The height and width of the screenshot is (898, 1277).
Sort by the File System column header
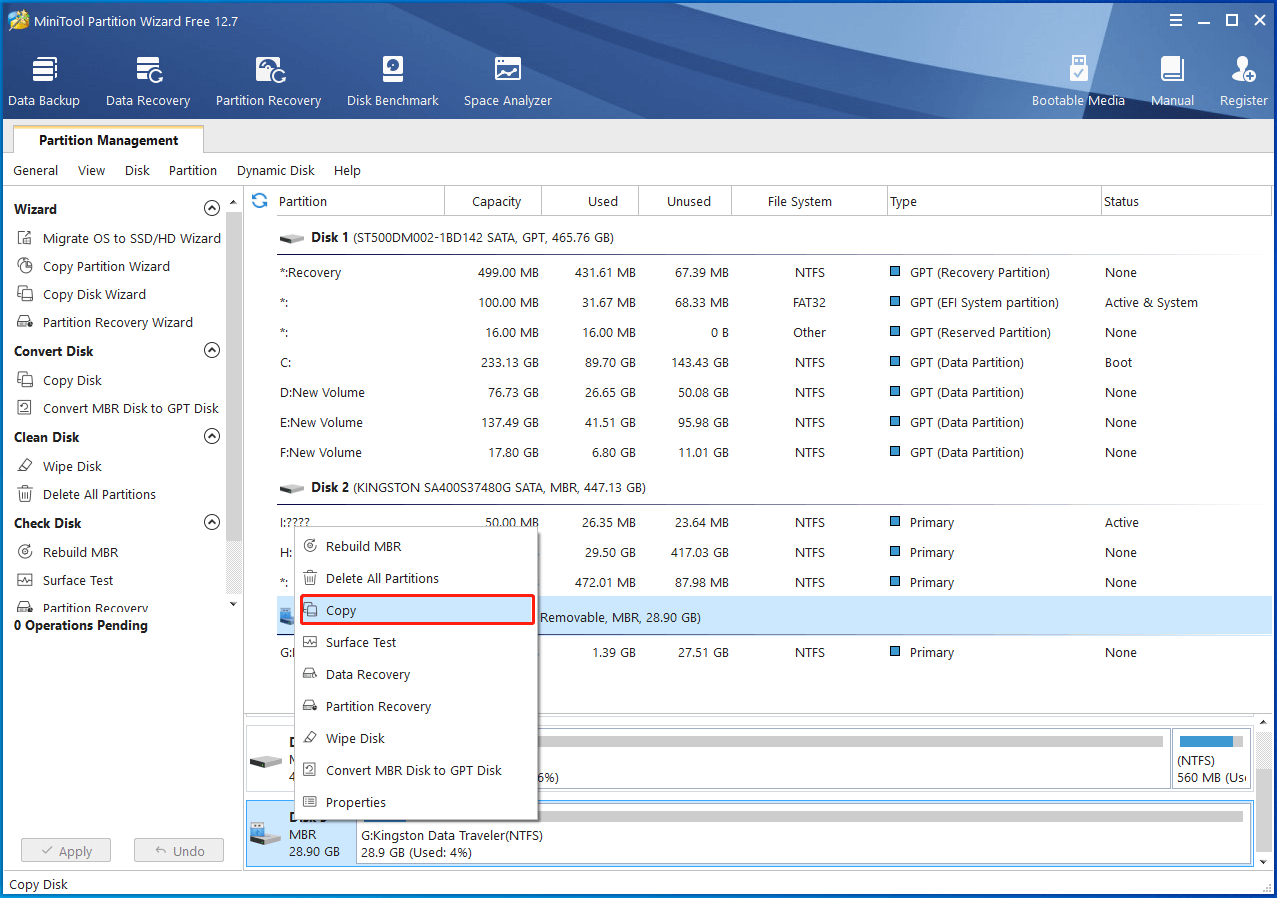tap(809, 201)
